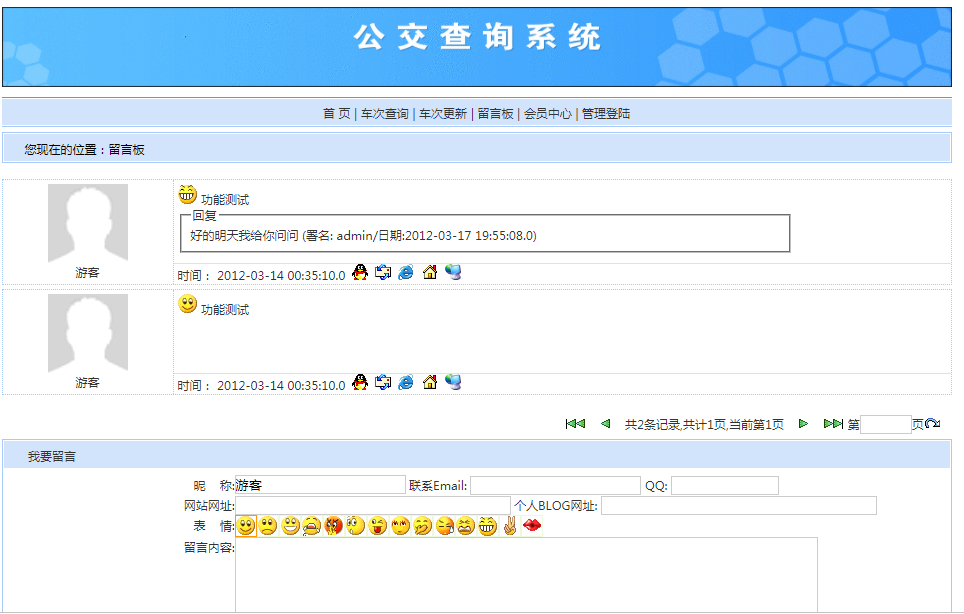This screenshot has width=964, height=614.
Task: Go to the next page arrow
Action: tap(803, 424)
